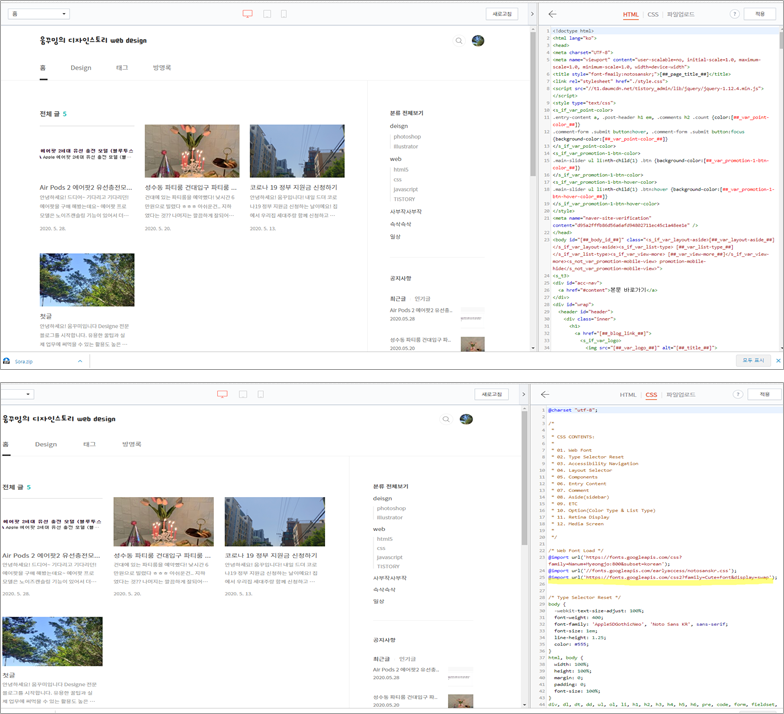Click 새로고침 button in top editor

coord(502,14)
